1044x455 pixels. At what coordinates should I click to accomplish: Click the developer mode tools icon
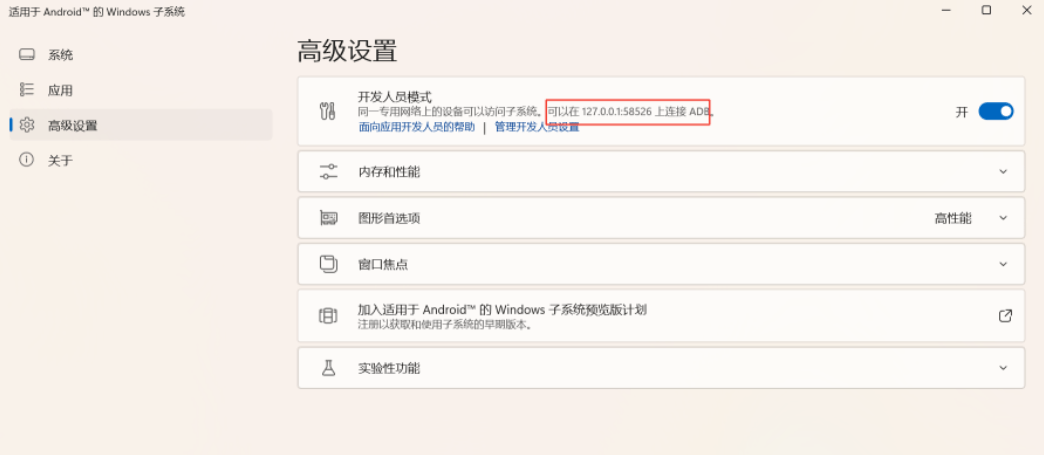[x=328, y=111]
